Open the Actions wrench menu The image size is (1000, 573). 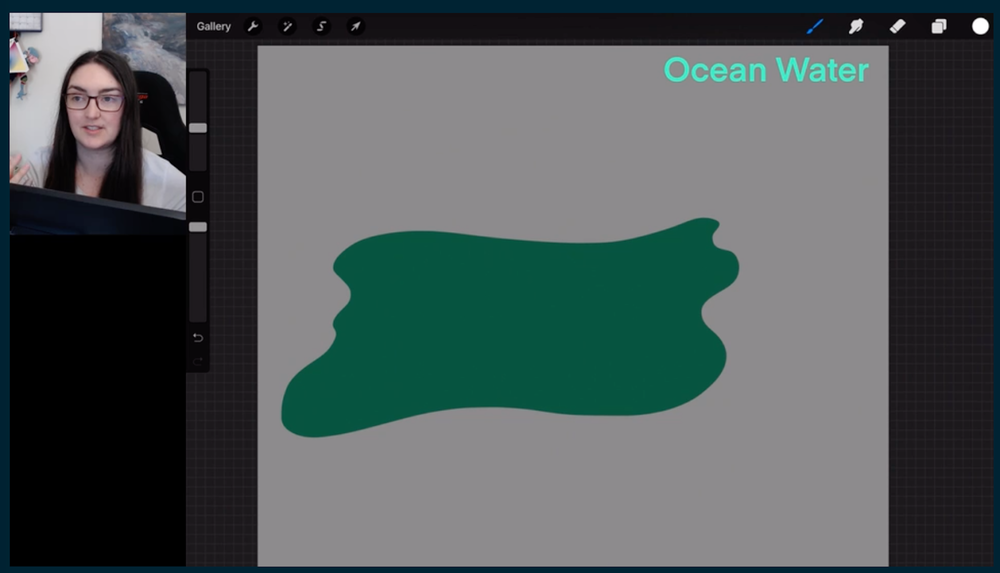tap(253, 27)
